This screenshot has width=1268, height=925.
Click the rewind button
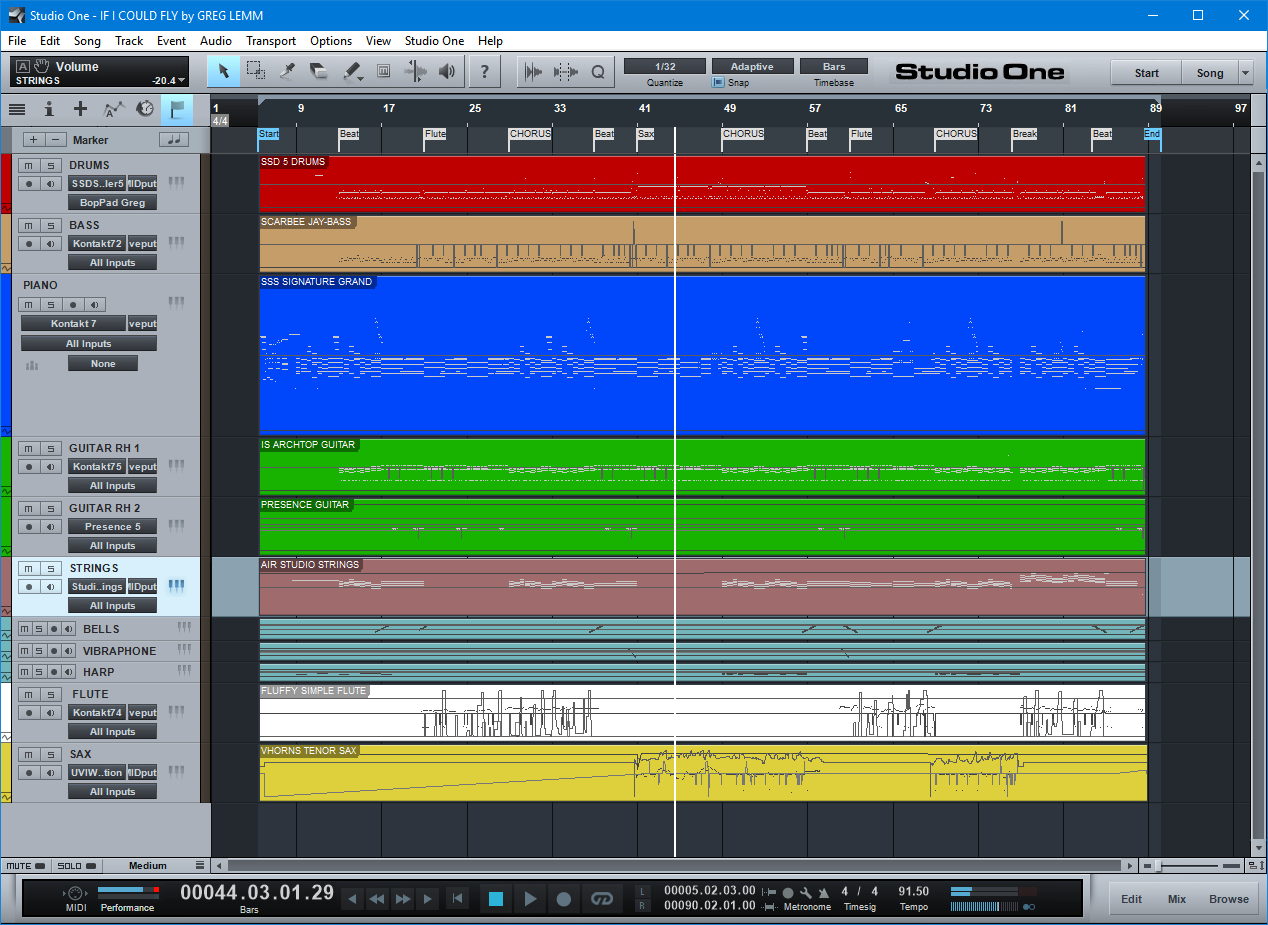tap(377, 900)
